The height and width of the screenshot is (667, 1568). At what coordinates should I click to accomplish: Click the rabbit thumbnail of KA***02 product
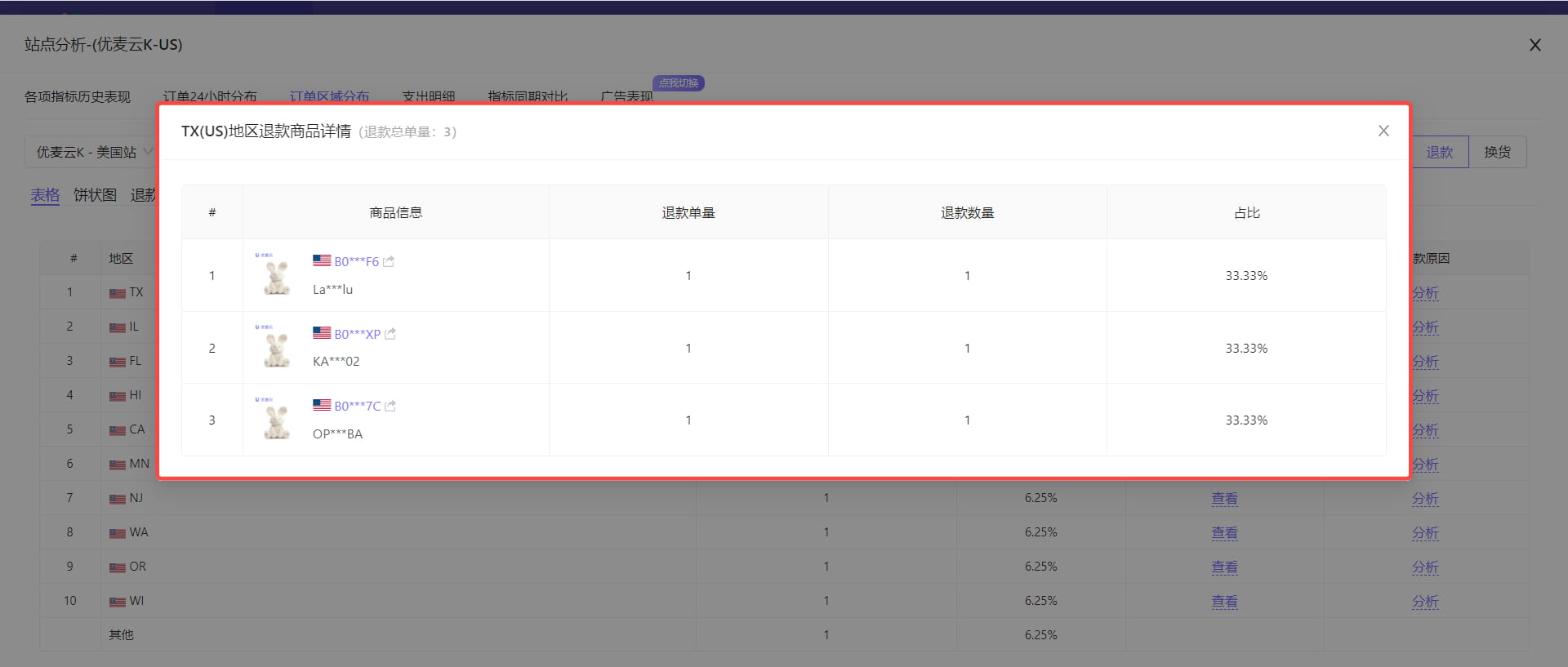(x=277, y=347)
